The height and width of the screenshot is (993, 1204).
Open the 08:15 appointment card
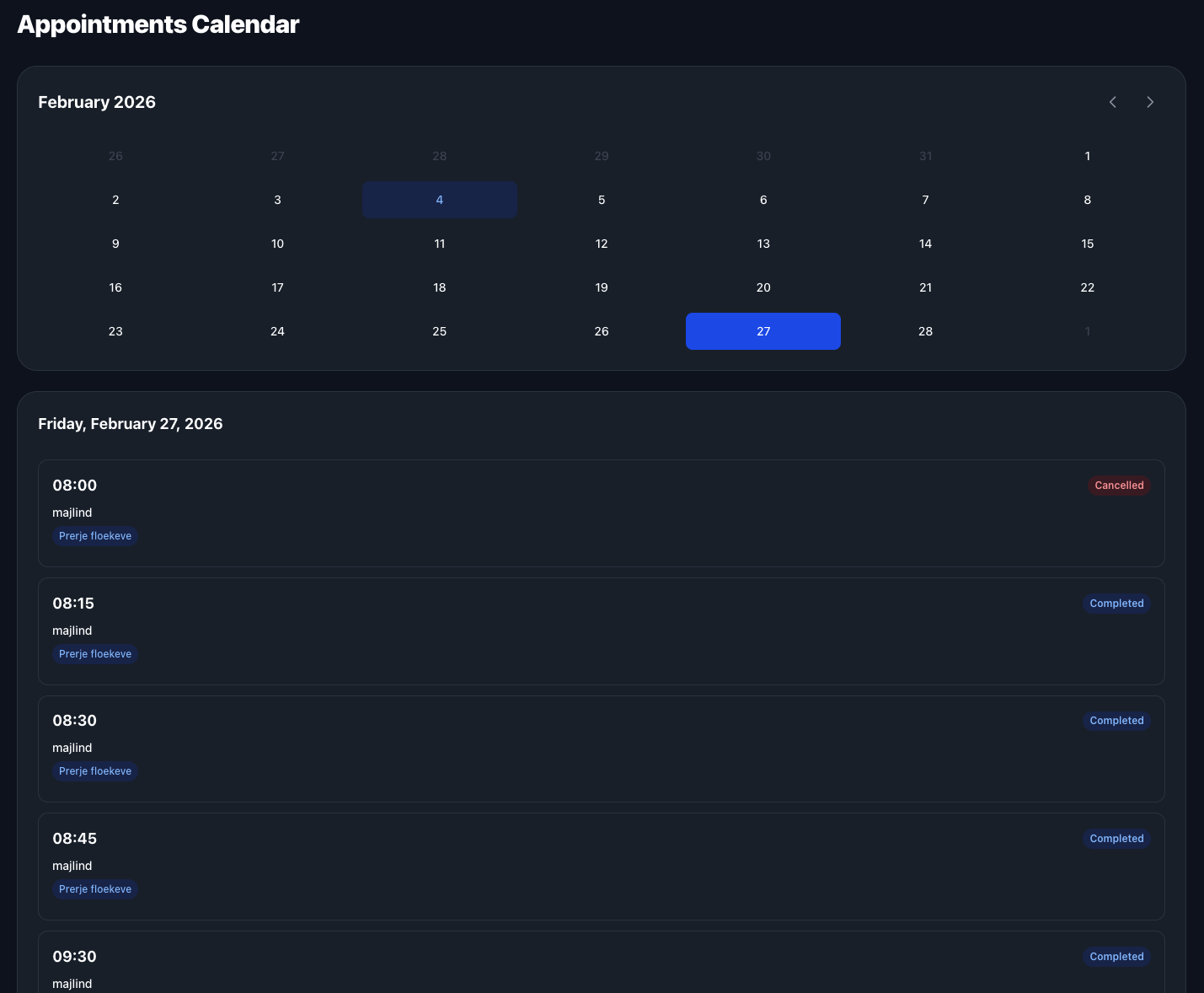pyautogui.click(x=602, y=631)
